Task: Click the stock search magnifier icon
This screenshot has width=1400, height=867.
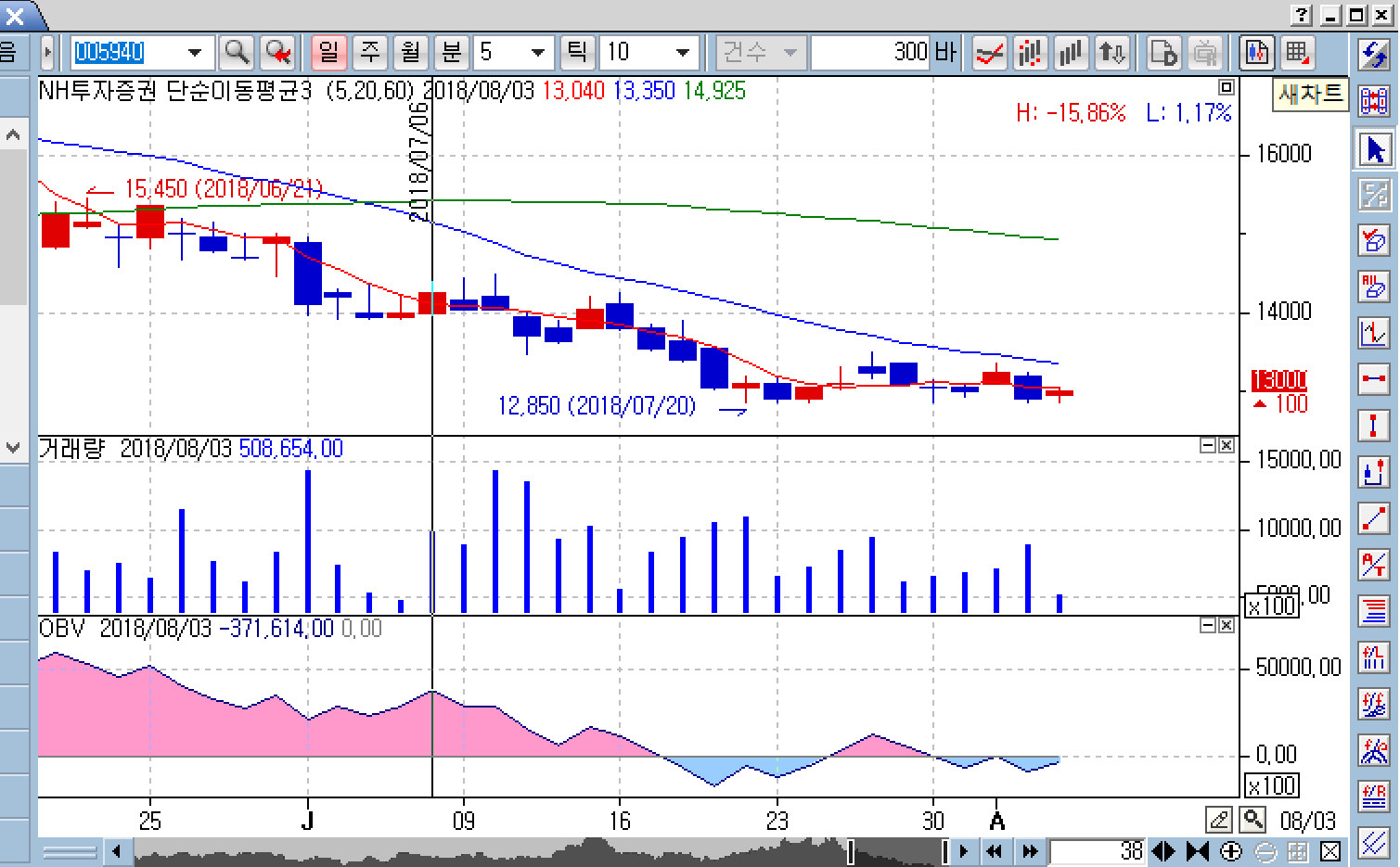Action: 237,53
